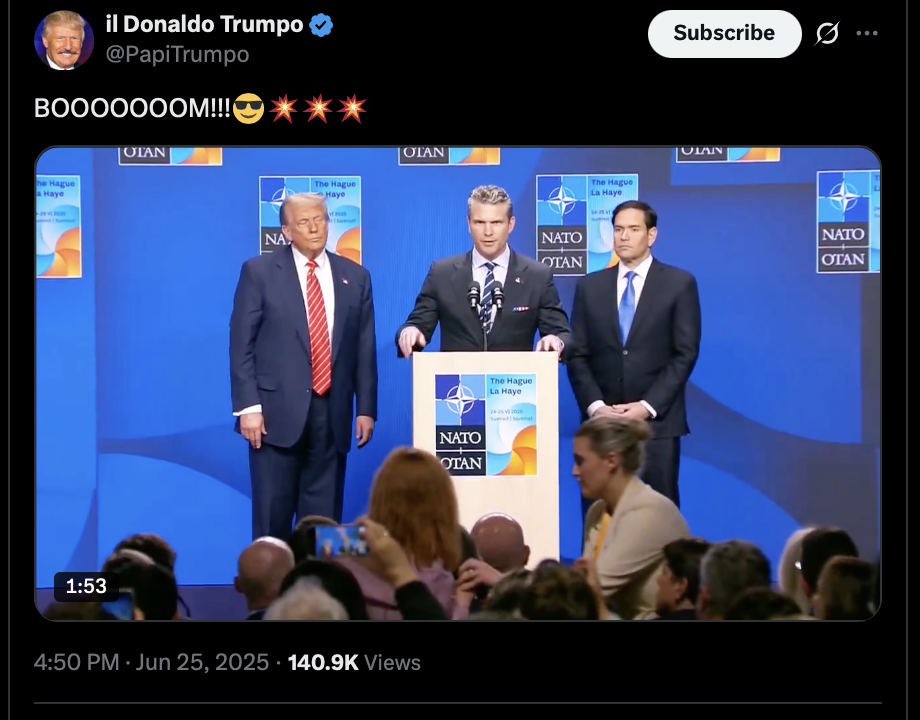The image size is (920, 720).
Task: Click the raised phone in the audience
Action: point(341,541)
